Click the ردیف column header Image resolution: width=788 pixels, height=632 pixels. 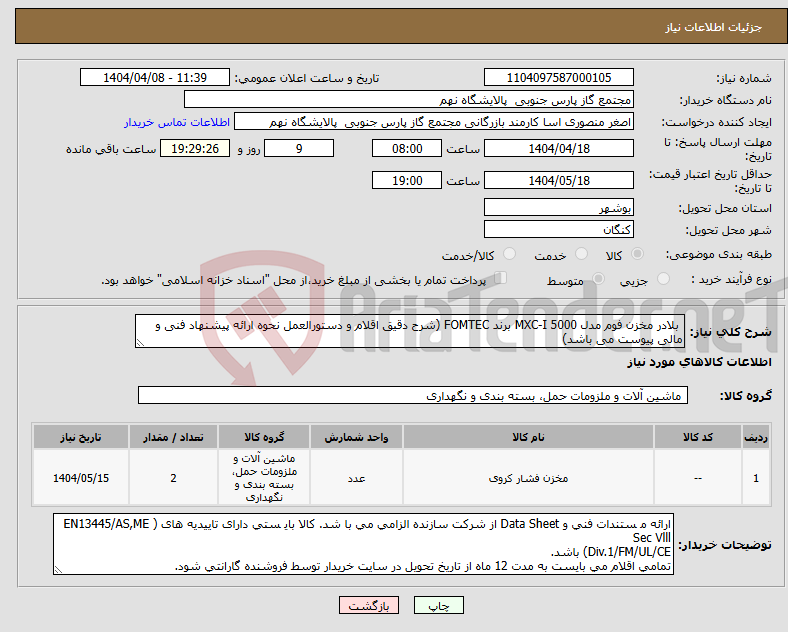pyautogui.click(x=756, y=437)
